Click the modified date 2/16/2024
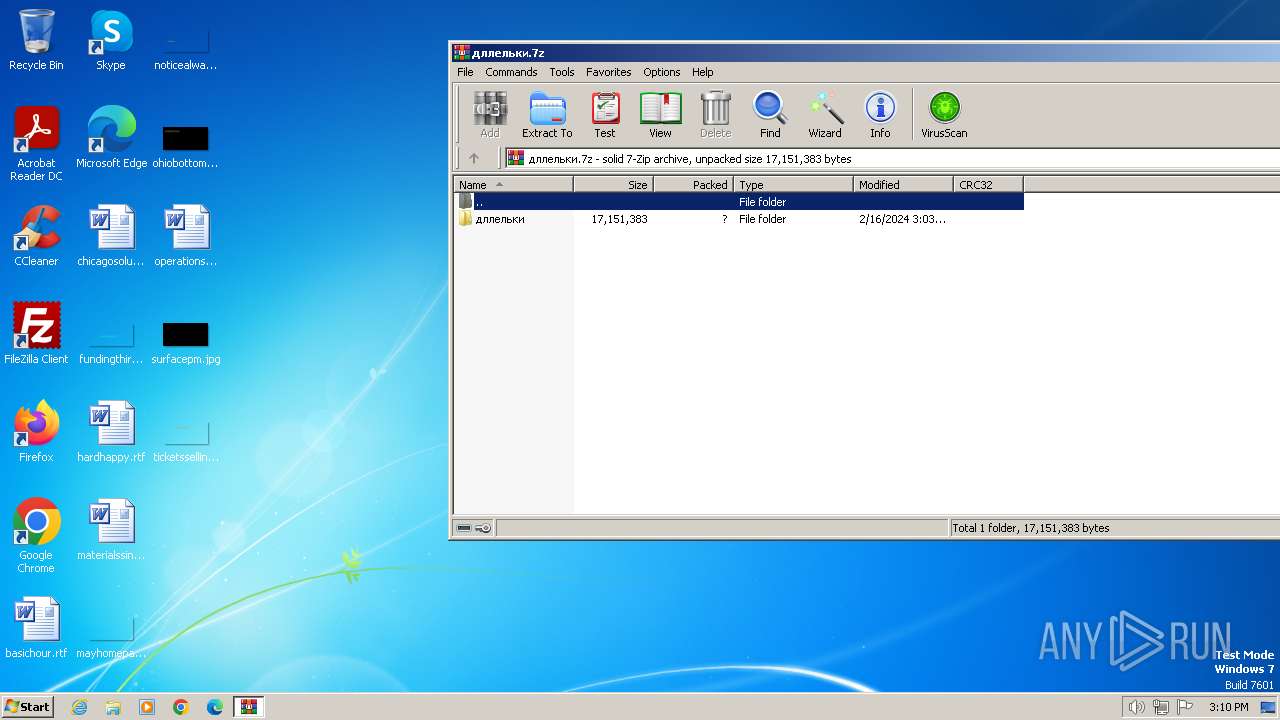1280x720 pixels. point(902,218)
